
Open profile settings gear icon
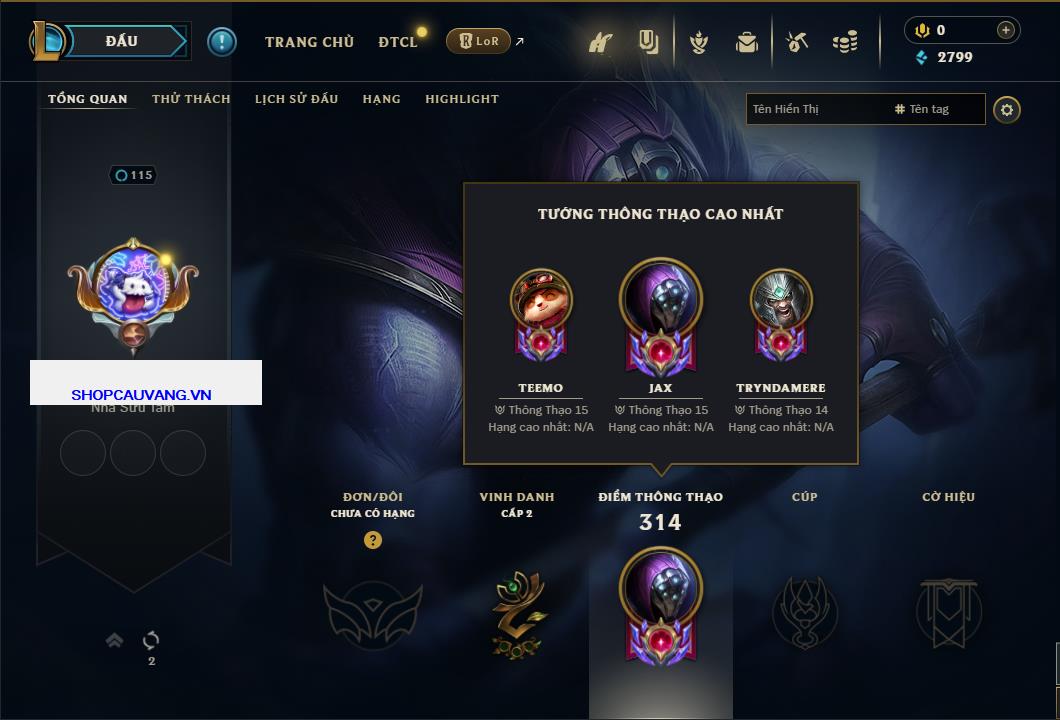[1007, 110]
